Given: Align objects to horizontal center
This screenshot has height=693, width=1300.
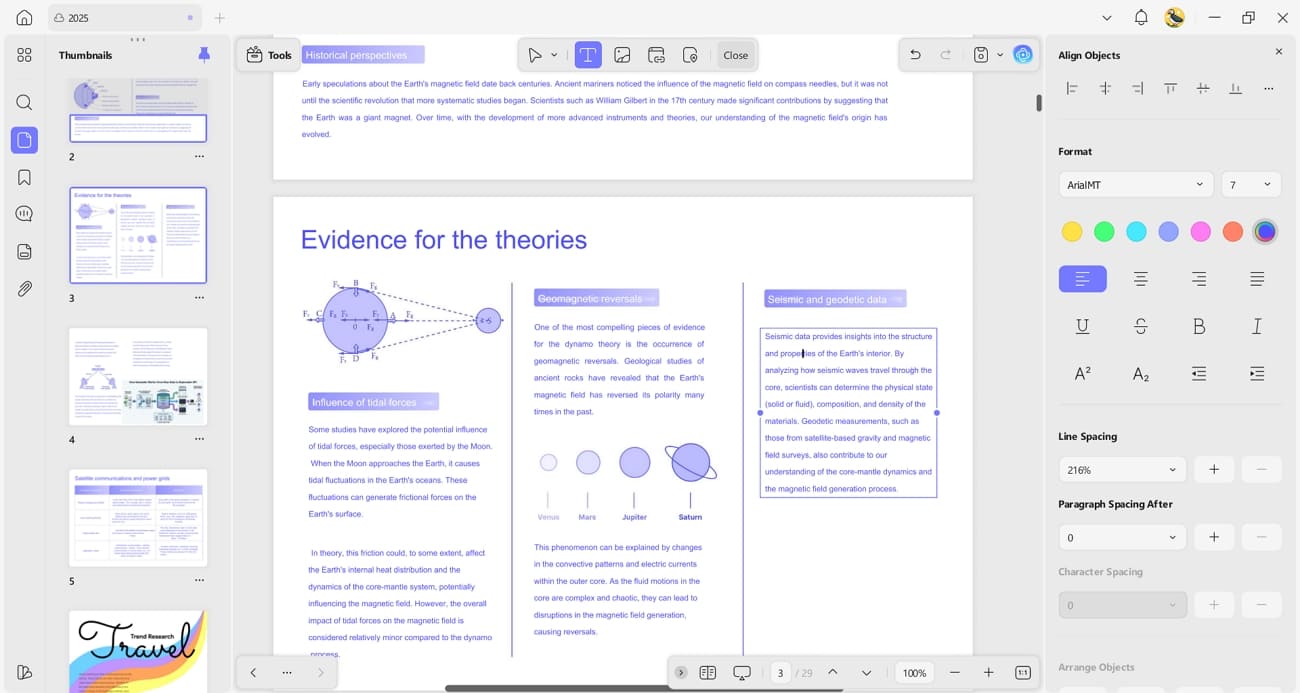Looking at the screenshot, I should point(1105,88).
